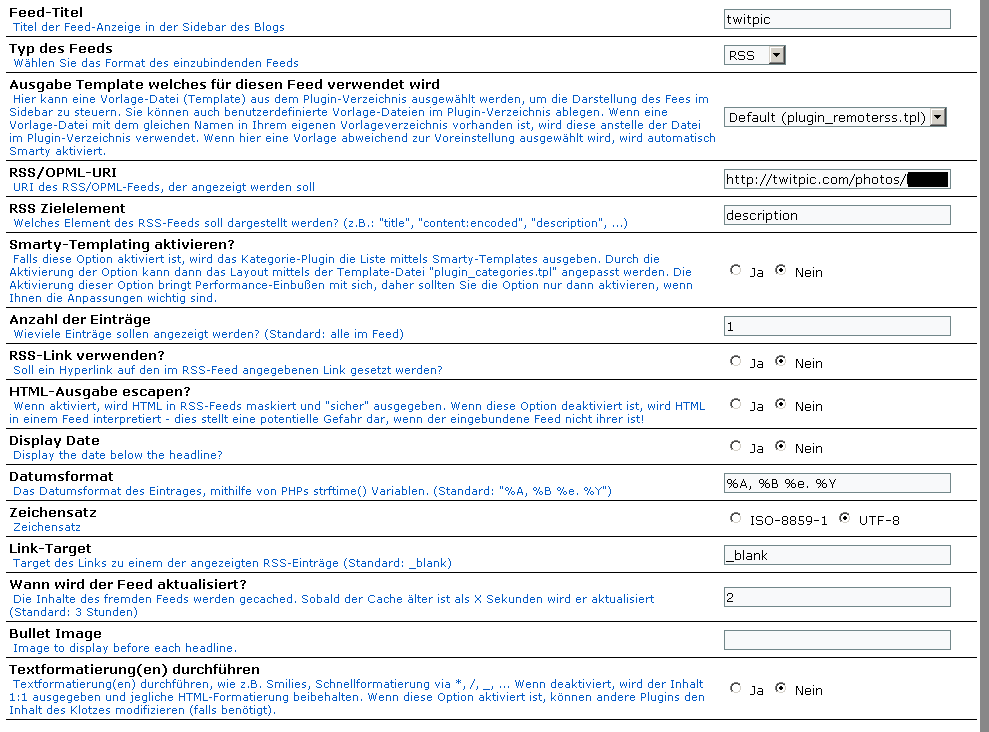Activate Textformatierung(en) durchführen with Ja
Viewport: 989px width, 732px height.
(x=737, y=690)
